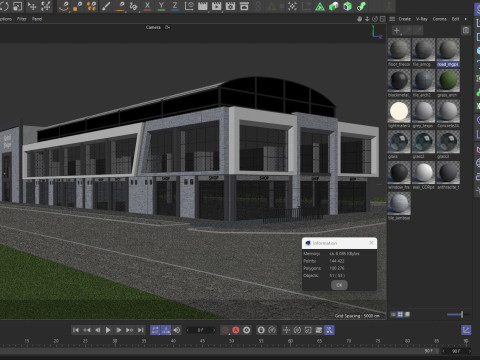Screen dimensions: 480x360
Task: Click timeline marker at frame 60
Action: (290, 341)
